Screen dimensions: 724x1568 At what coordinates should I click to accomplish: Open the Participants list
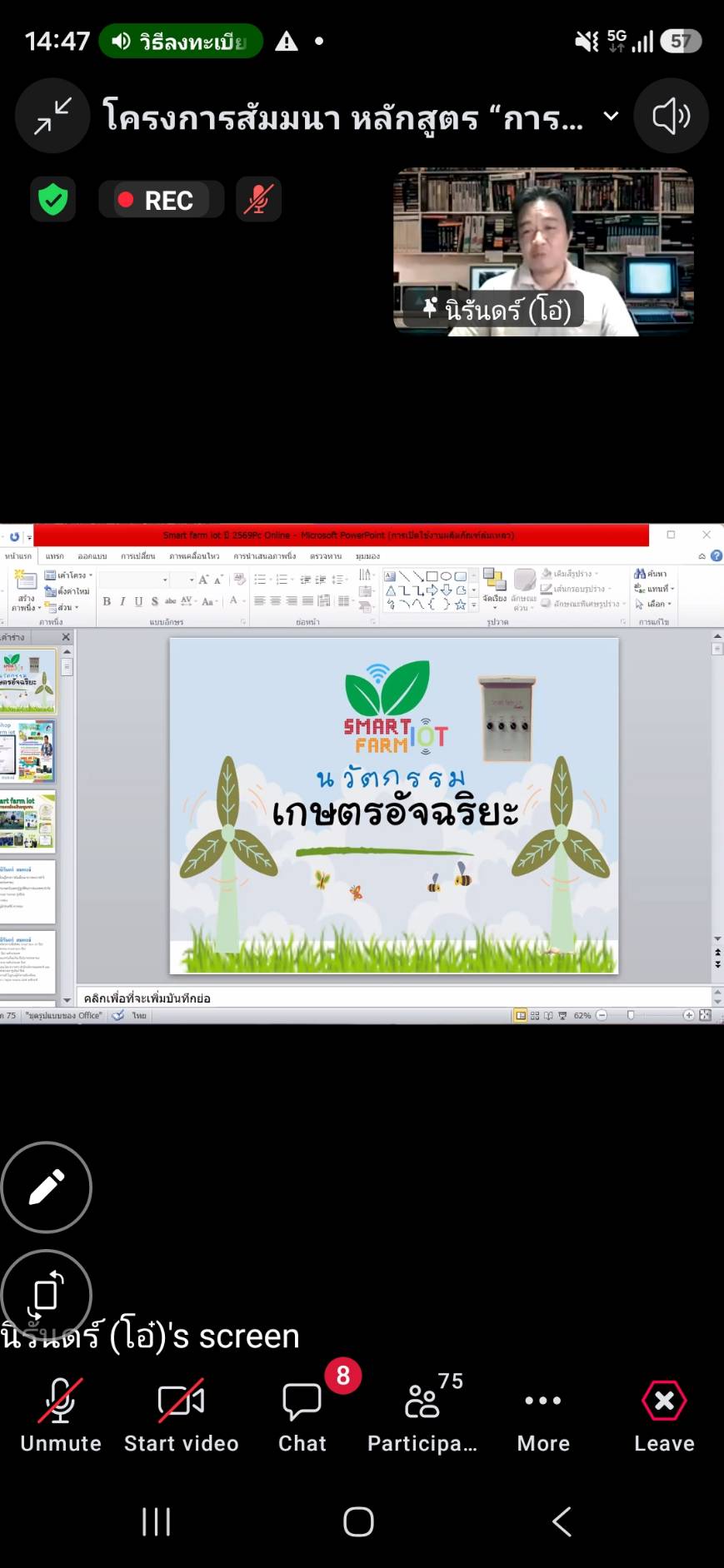point(423,1415)
